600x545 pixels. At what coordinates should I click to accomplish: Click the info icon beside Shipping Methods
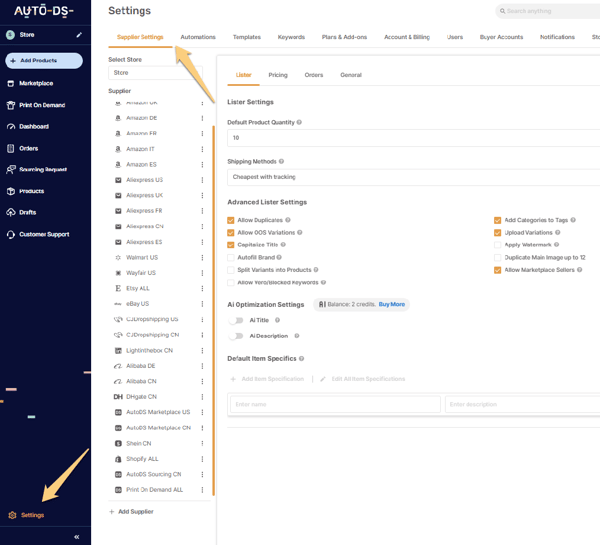coord(281,161)
